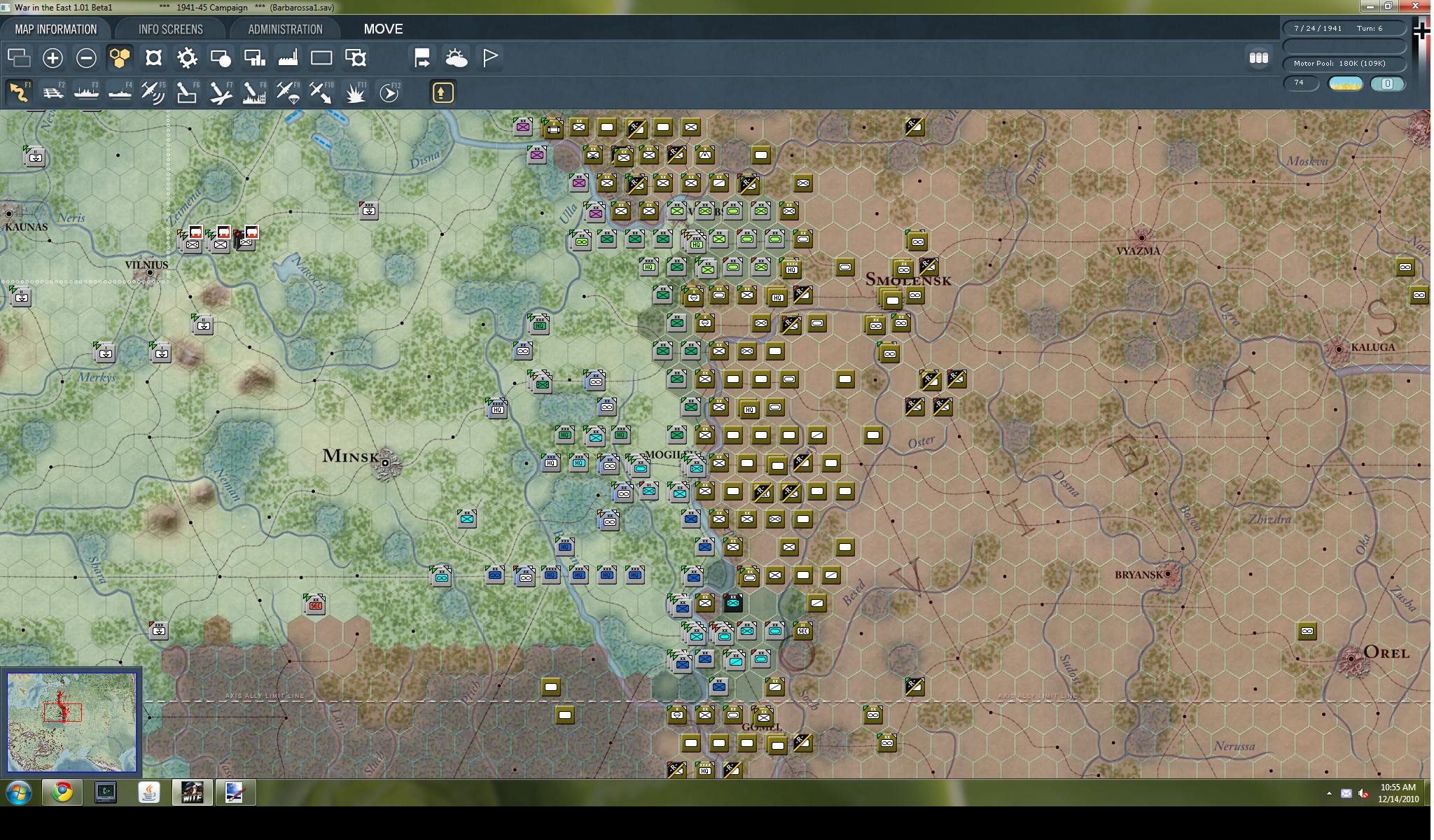Toggle the rectangle-with-gear overlay icon

pos(356,57)
